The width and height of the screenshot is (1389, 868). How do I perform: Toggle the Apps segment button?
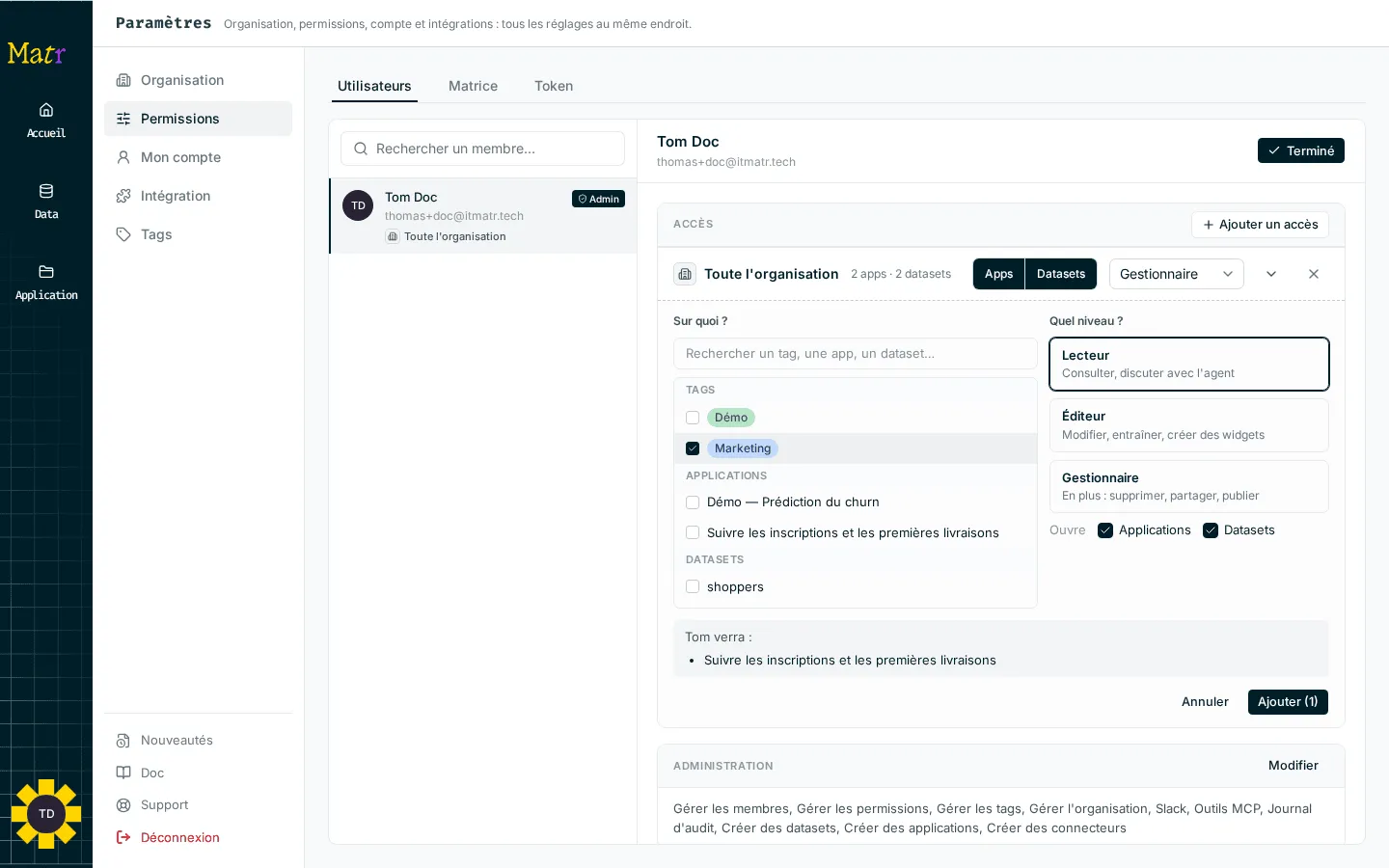click(x=998, y=274)
